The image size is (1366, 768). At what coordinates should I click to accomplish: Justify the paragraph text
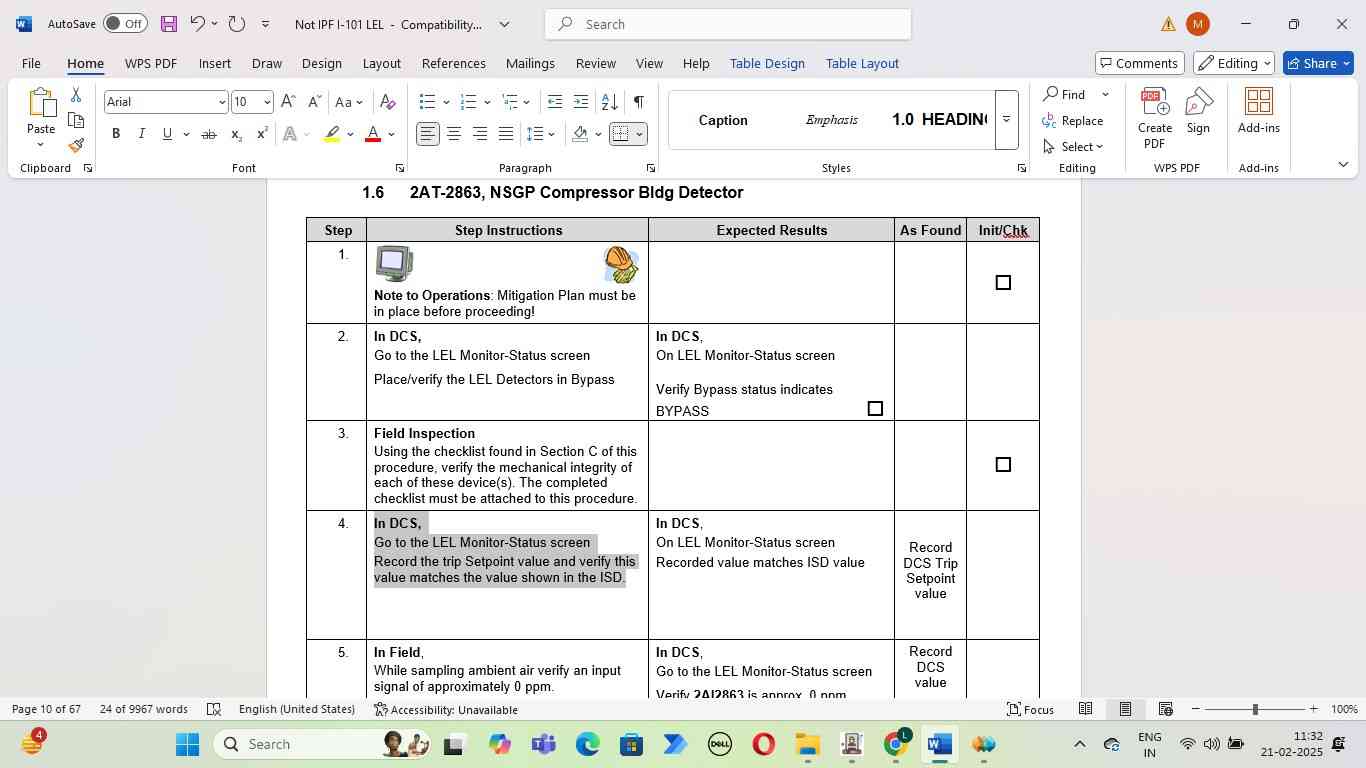pos(506,134)
